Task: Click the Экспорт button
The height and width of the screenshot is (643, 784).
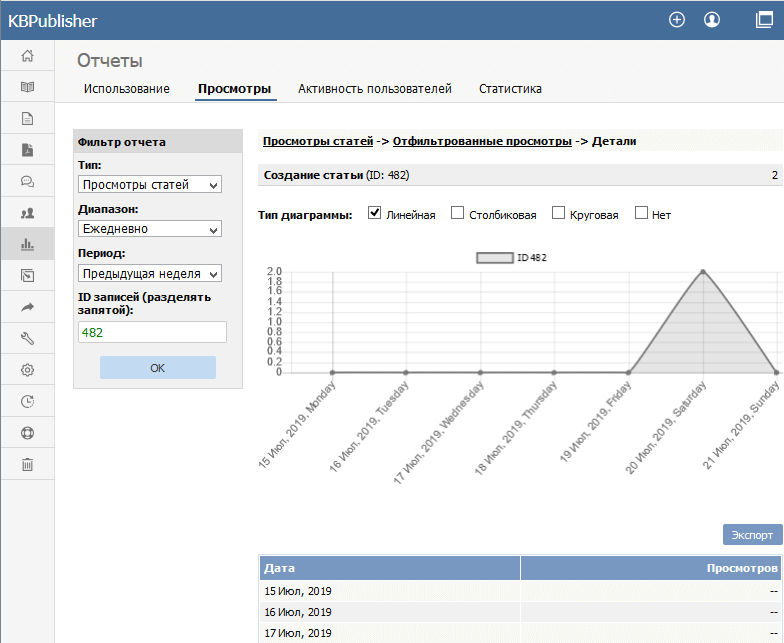Action: point(752,535)
